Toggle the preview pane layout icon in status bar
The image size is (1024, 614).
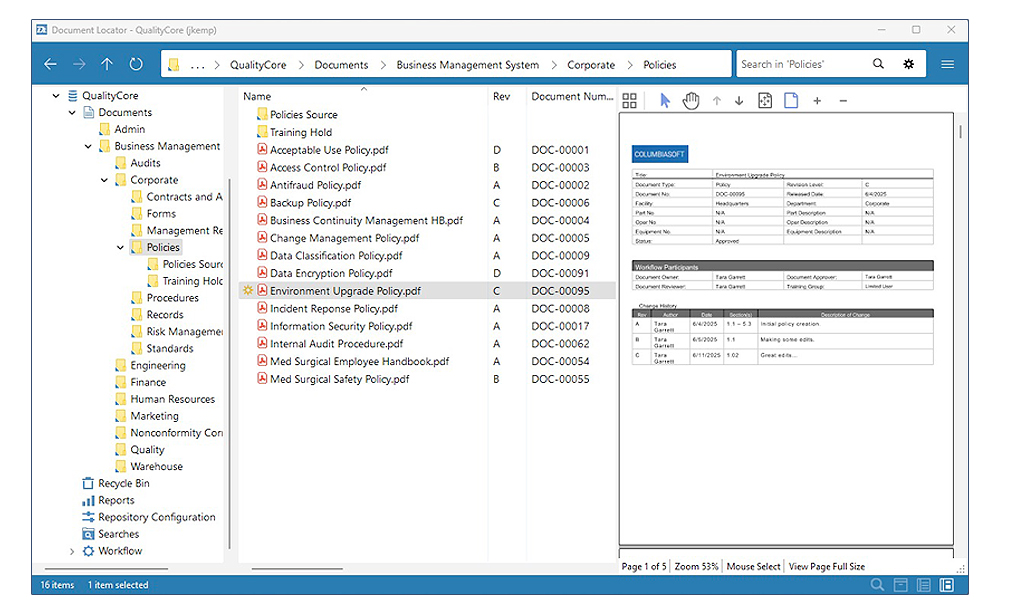(946, 585)
